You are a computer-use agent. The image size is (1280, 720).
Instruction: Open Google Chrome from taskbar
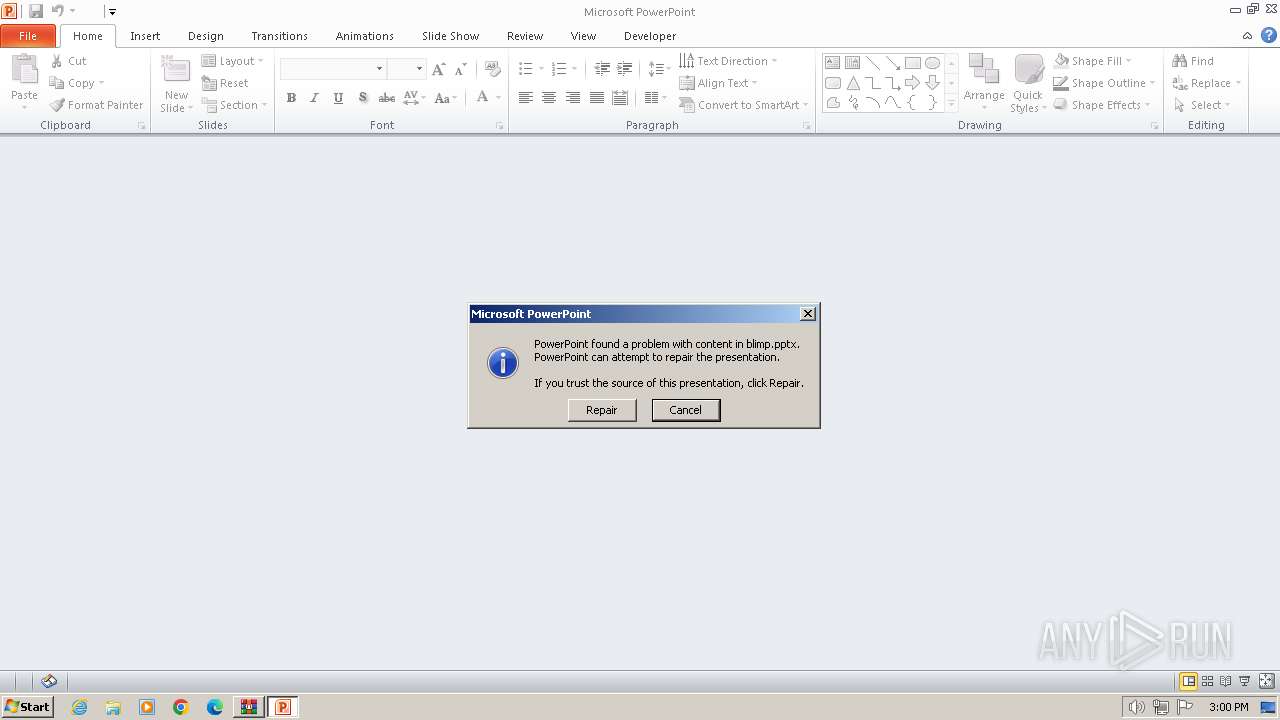(181, 707)
